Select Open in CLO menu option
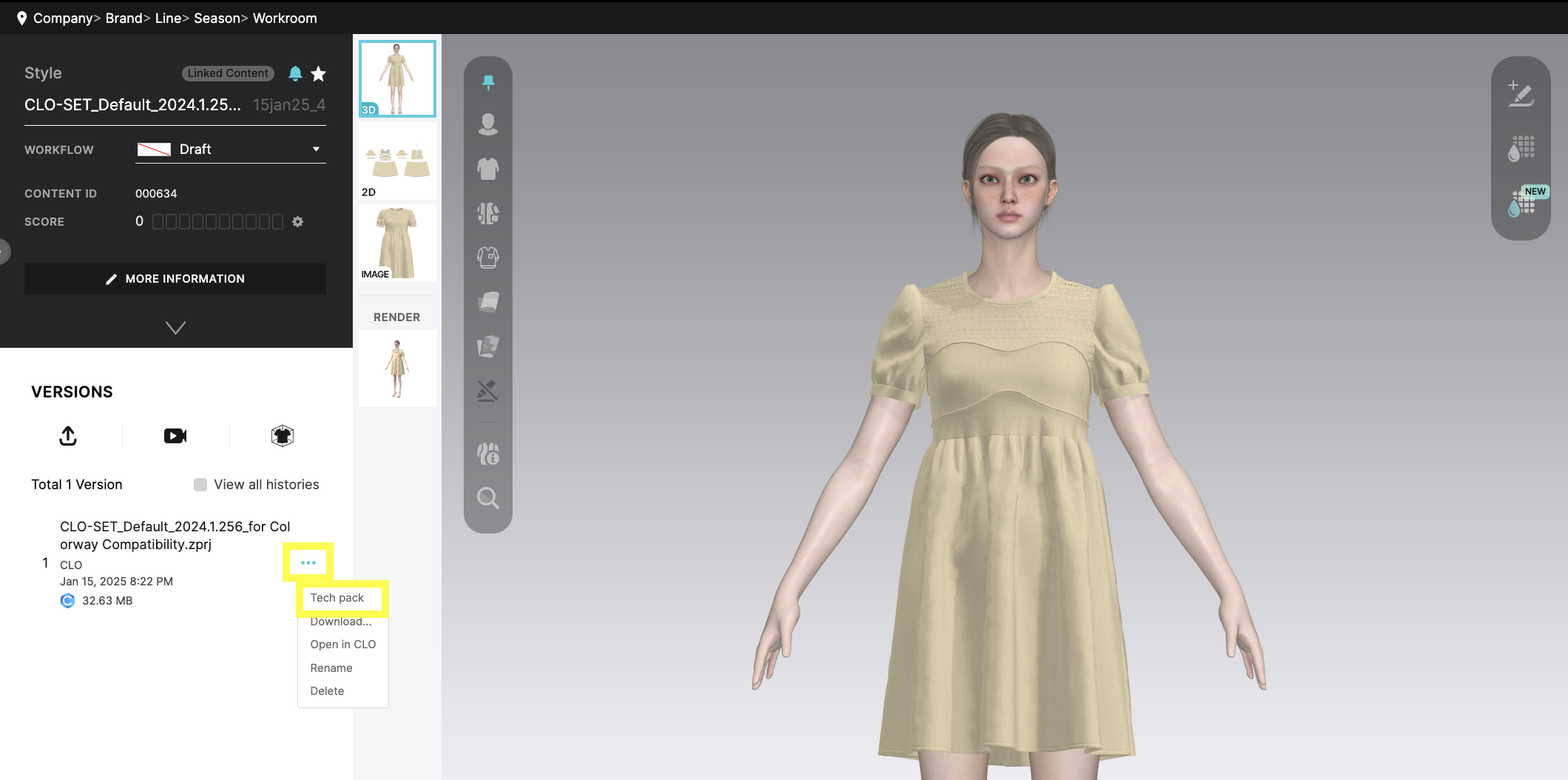1568x780 pixels. click(x=343, y=645)
